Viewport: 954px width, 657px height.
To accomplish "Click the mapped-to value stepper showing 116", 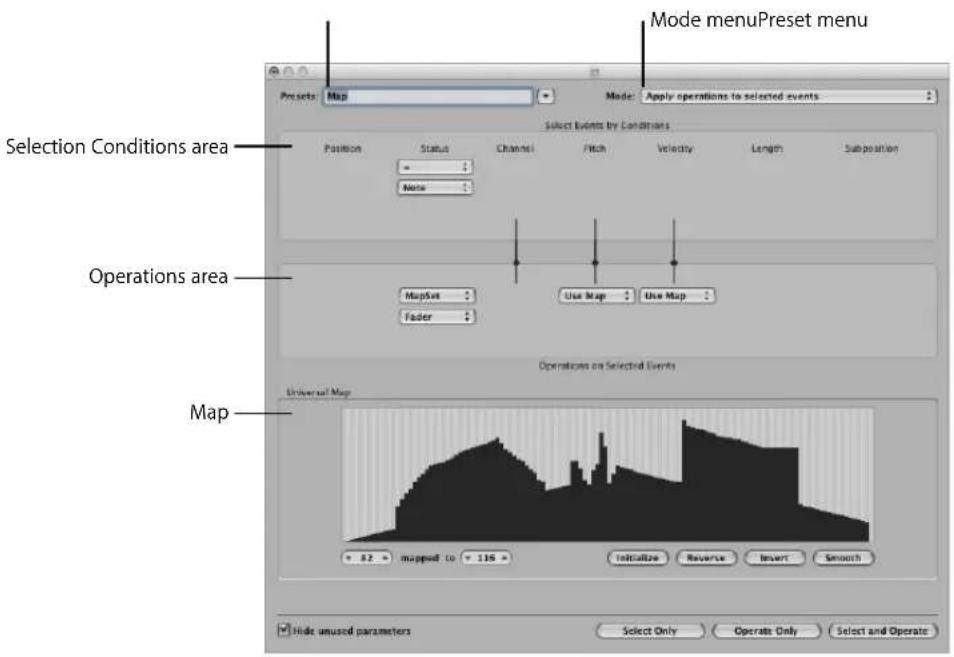I will (486, 558).
